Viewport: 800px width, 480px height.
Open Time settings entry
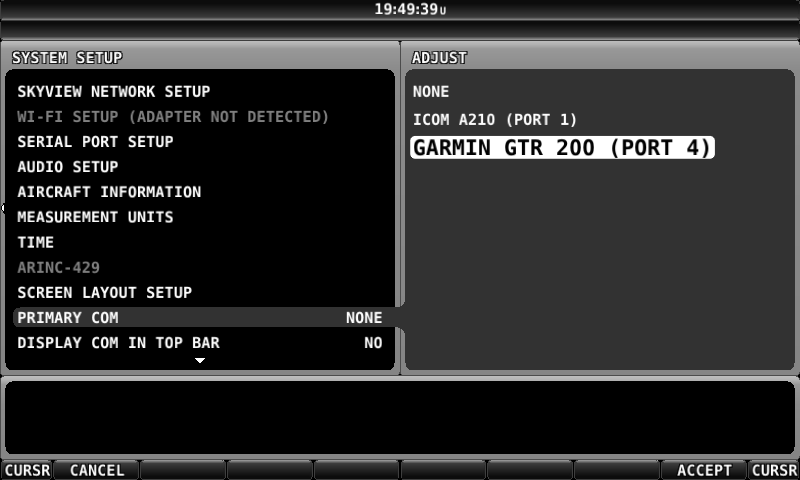click(x=35, y=242)
